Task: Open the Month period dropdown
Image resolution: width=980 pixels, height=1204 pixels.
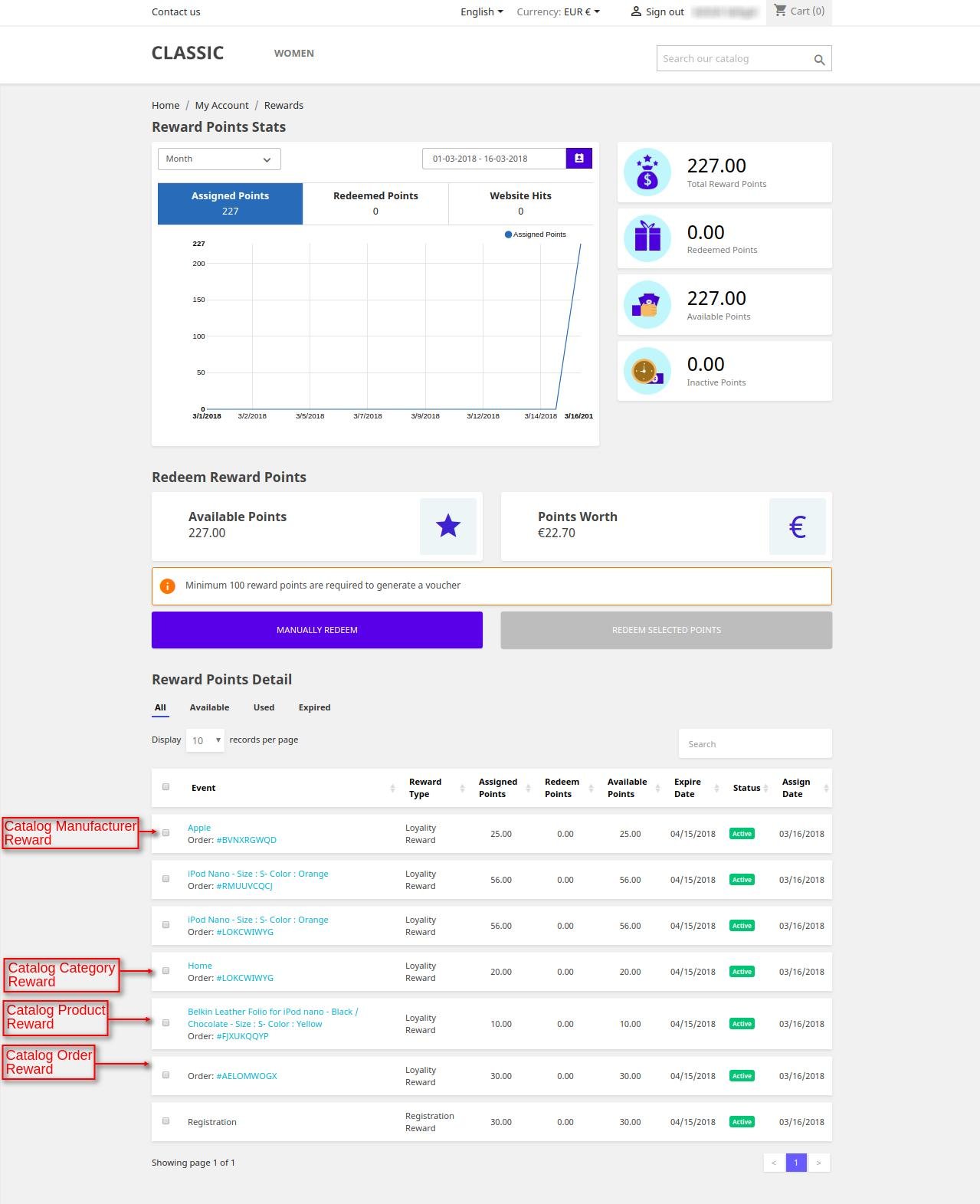Action: 219,159
